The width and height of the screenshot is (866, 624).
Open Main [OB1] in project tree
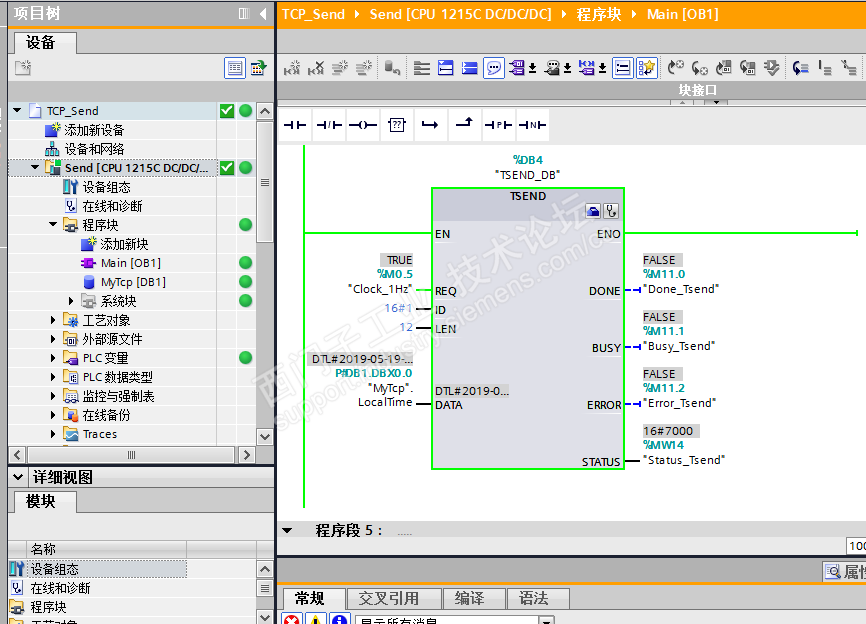(130, 263)
